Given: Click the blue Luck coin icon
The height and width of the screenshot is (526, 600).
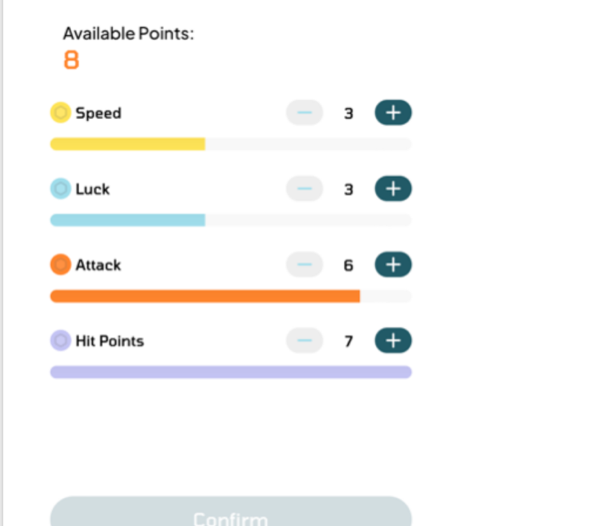Looking at the screenshot, I should [x=60, y=189].
